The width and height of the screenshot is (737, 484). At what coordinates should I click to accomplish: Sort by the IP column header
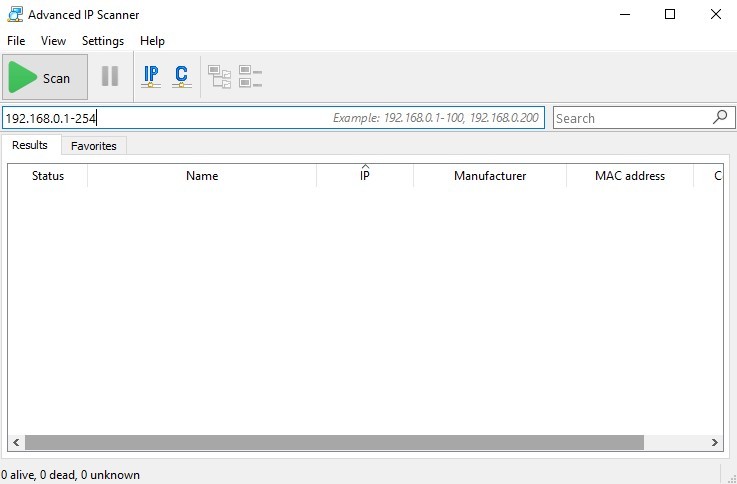point(365,176)
